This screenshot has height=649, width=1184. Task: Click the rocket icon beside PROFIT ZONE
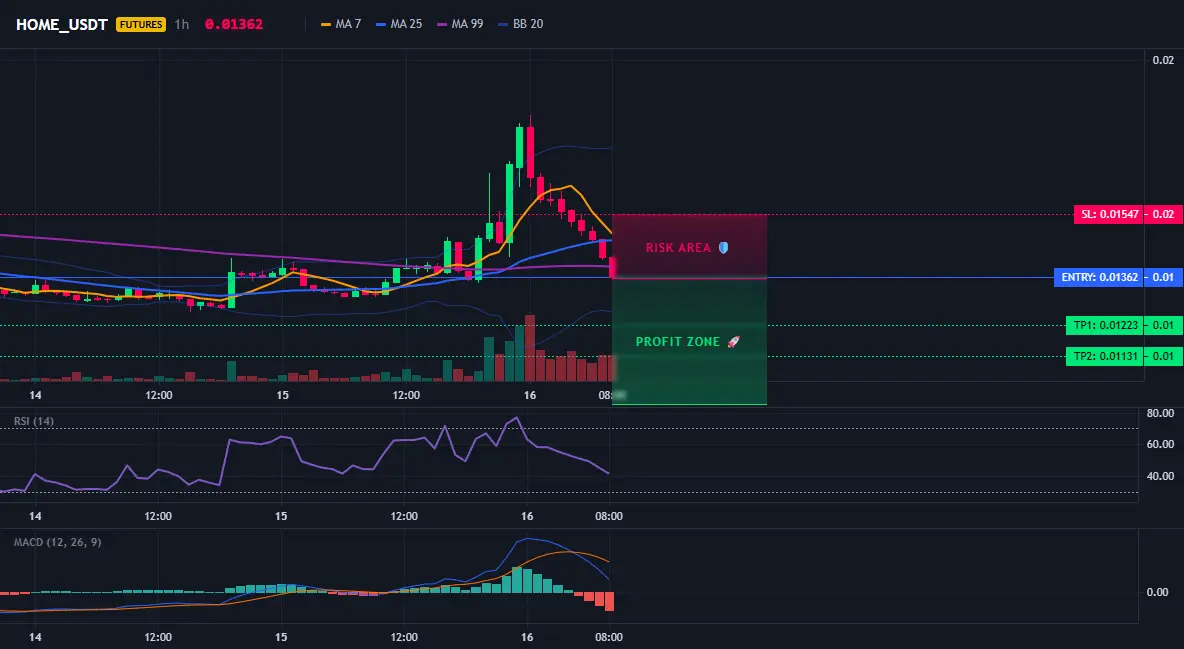733,341
